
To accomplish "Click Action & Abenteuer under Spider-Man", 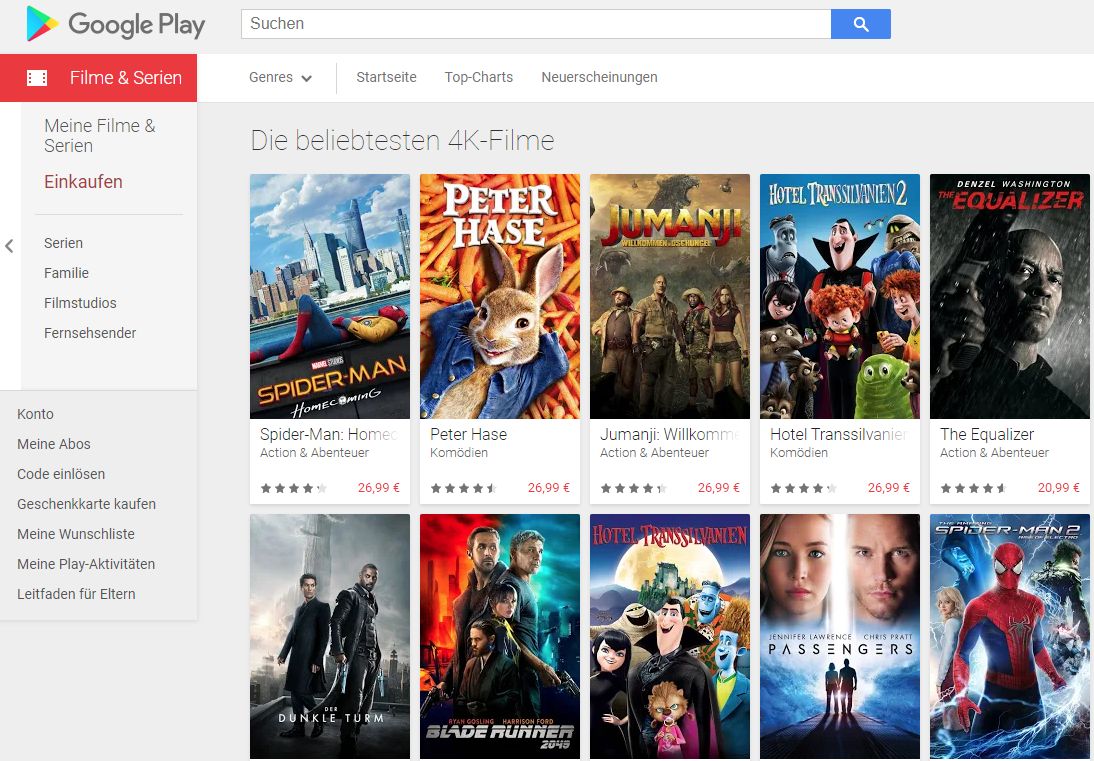I will [314, 453].
